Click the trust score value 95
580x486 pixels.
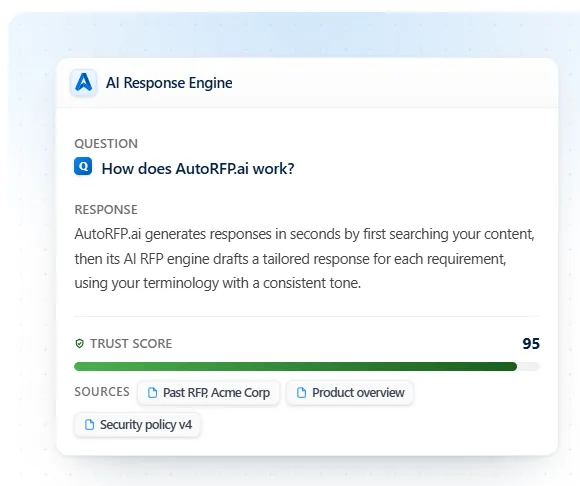pos(531,344)
